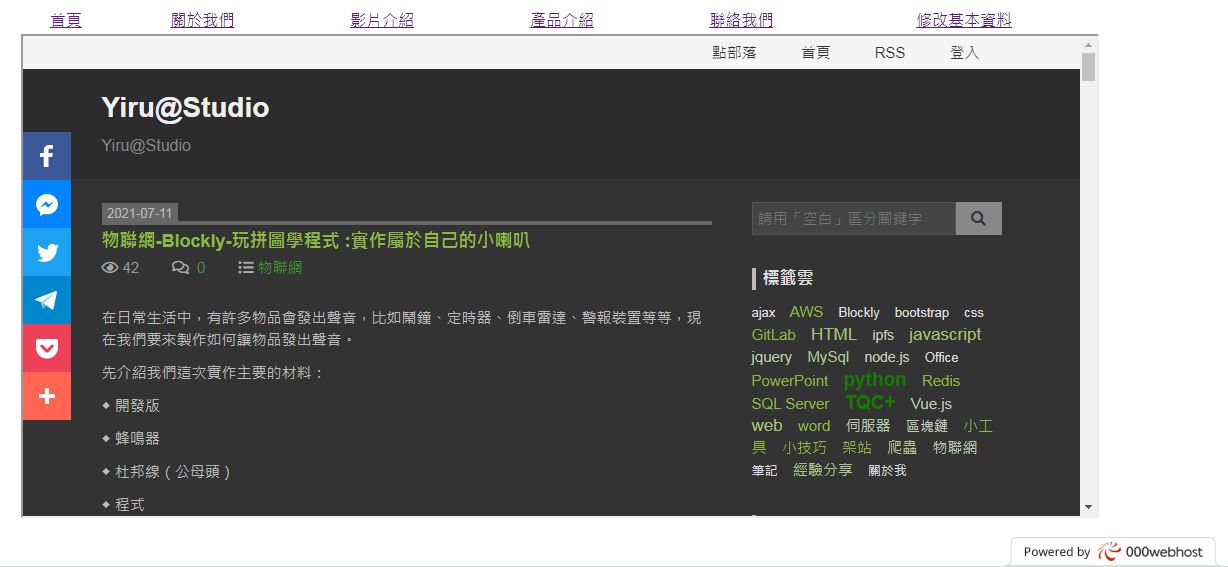Open 產品介紹 in the top navigation
This screenshot has width=1228, height=567.
tap(562, 20)
